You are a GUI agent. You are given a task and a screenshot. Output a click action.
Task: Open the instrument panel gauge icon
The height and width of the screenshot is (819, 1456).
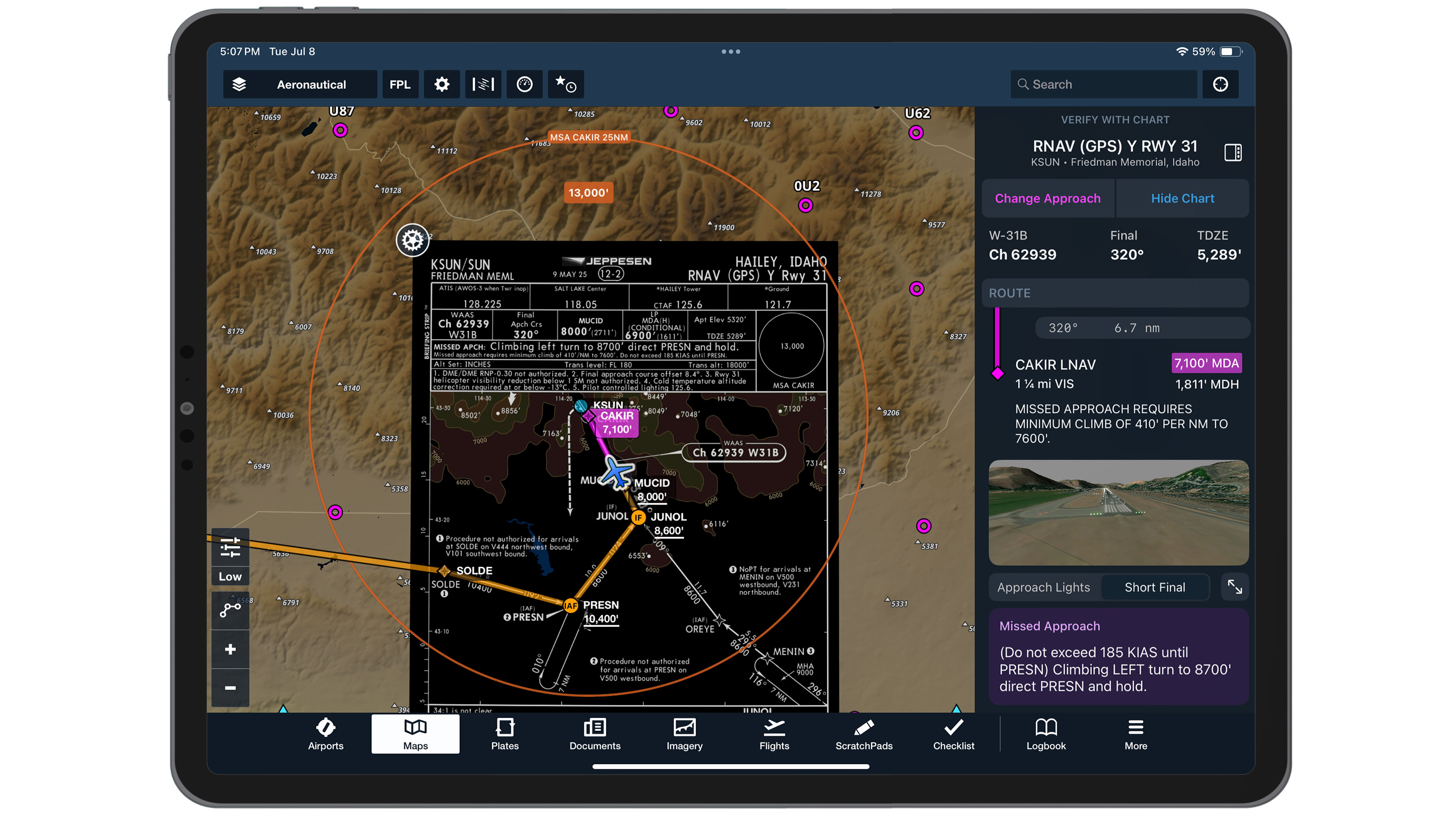tap(525, 84)
